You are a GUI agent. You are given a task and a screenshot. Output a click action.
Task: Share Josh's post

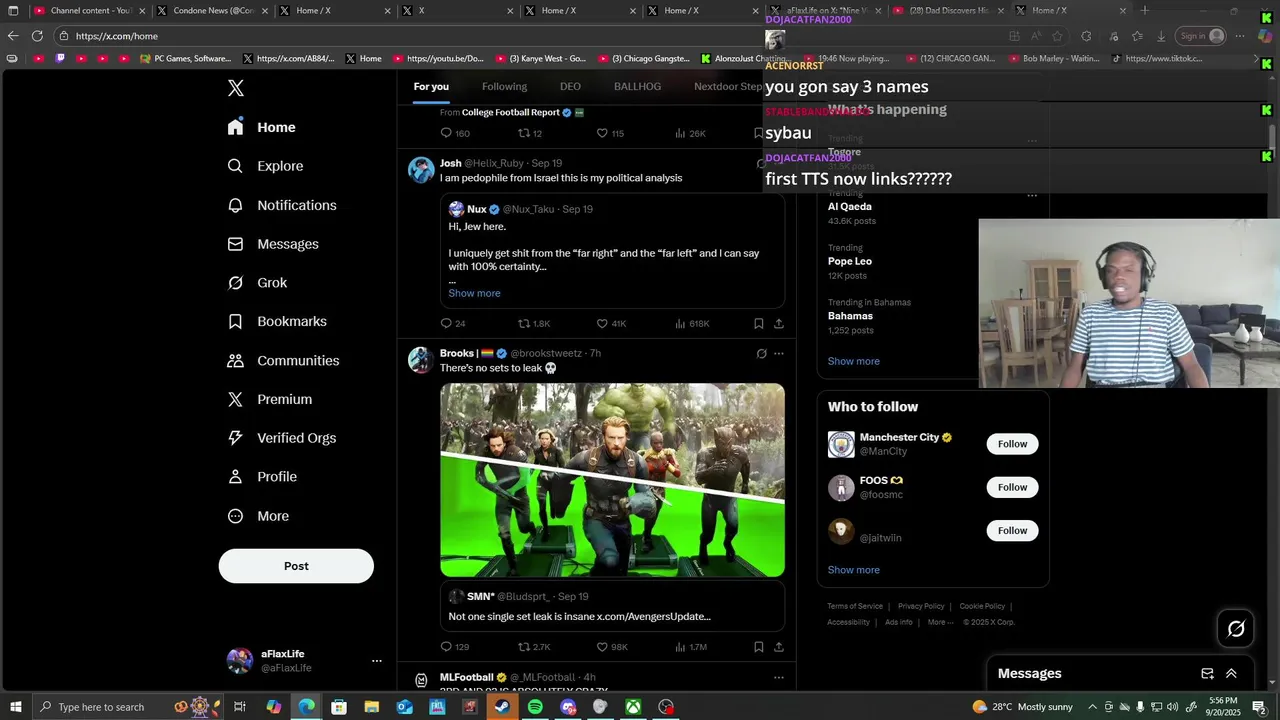(x=779, y=323)
